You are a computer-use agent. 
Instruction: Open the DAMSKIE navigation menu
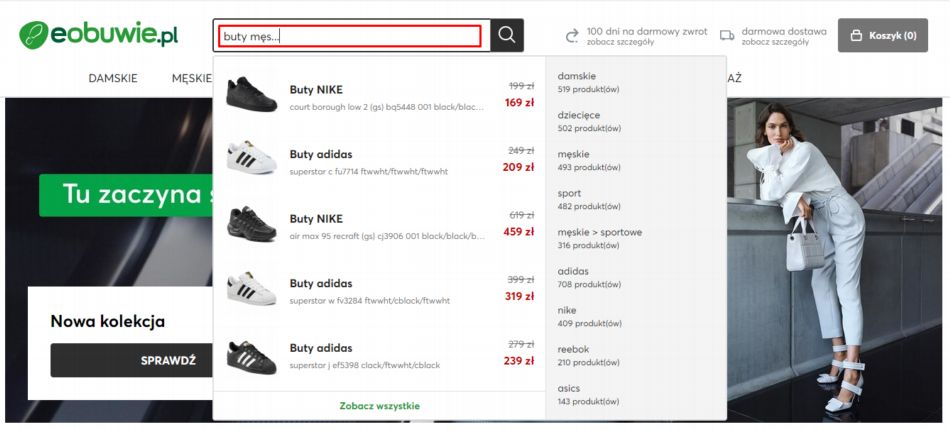point(113,78)
